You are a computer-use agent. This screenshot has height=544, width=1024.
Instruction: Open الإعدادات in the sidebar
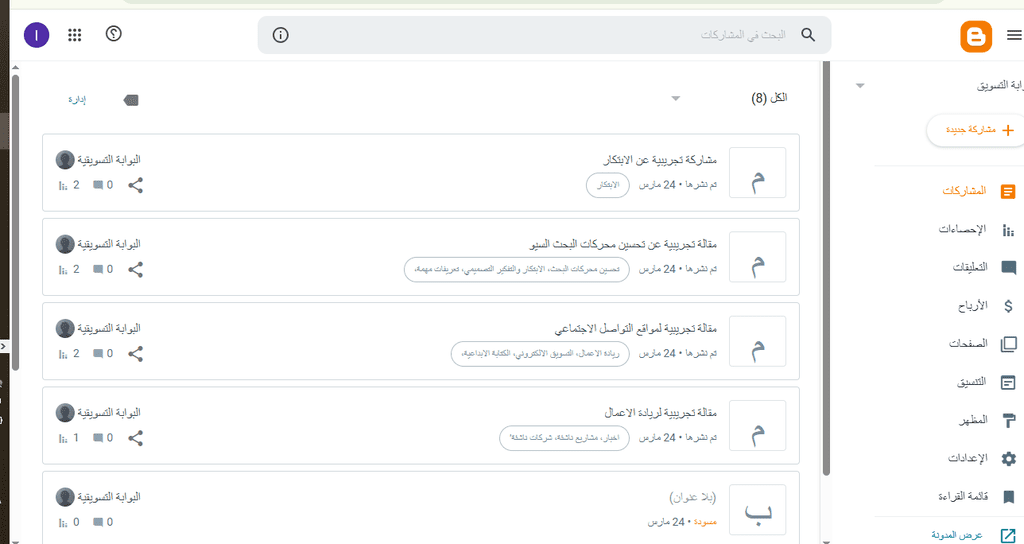point(982,458)
